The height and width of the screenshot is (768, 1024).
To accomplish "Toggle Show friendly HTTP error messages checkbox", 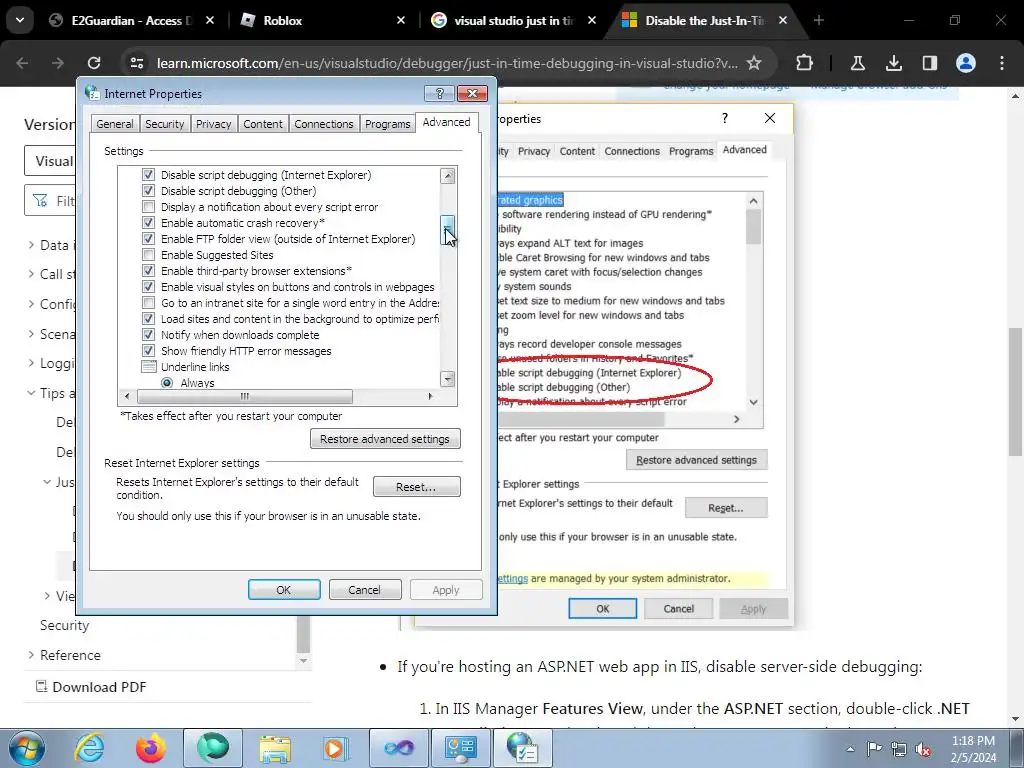I will [148, 351].
